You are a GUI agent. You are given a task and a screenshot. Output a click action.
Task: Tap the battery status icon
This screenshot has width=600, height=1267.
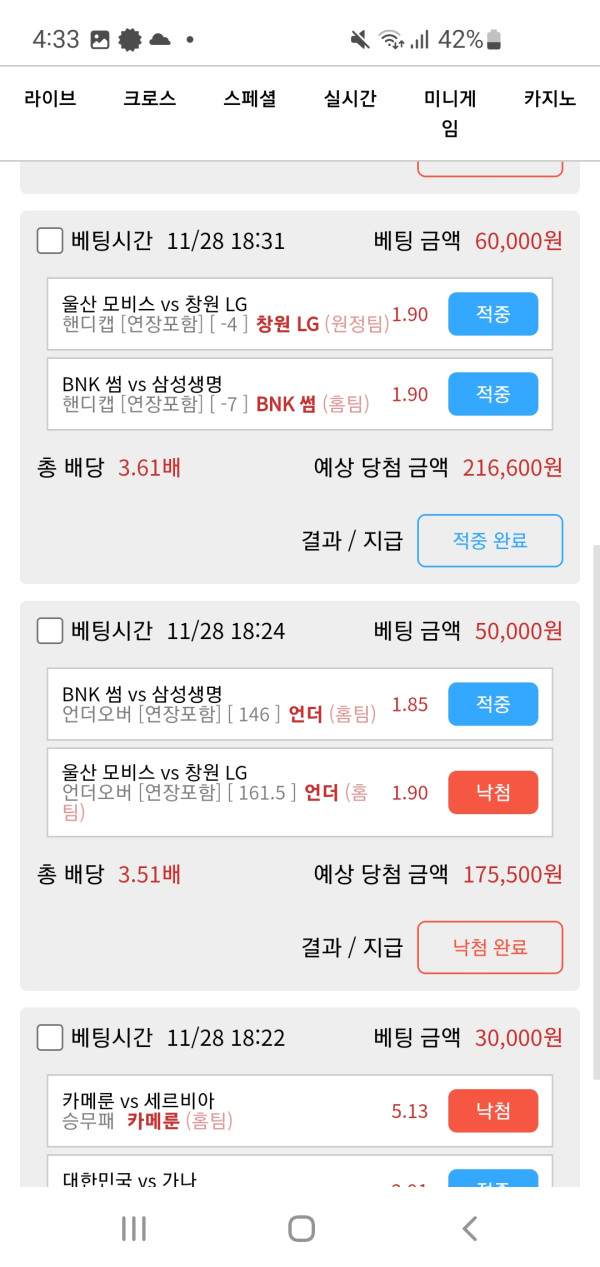[494, 40]
